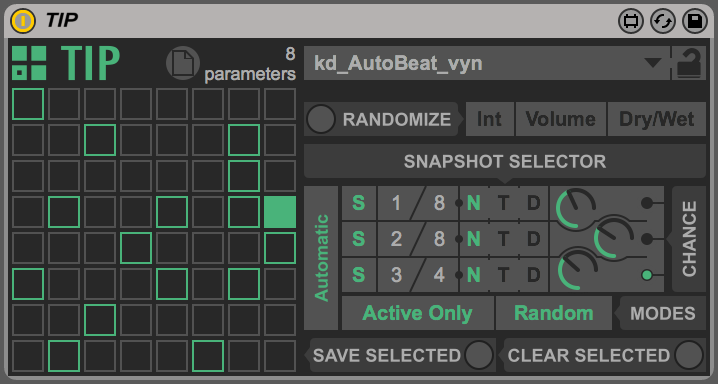Select the Dry/Wet tab
This screenshot has width=718, height=384.
[x=657, y=119]
